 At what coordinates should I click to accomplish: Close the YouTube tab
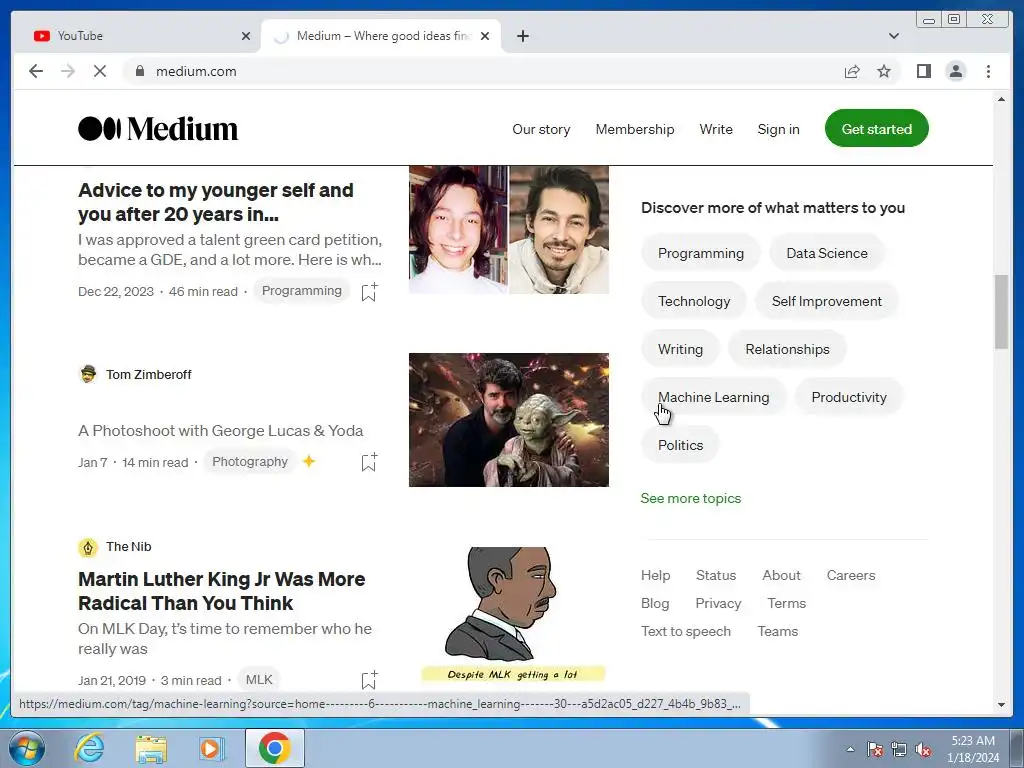[246, 36]
